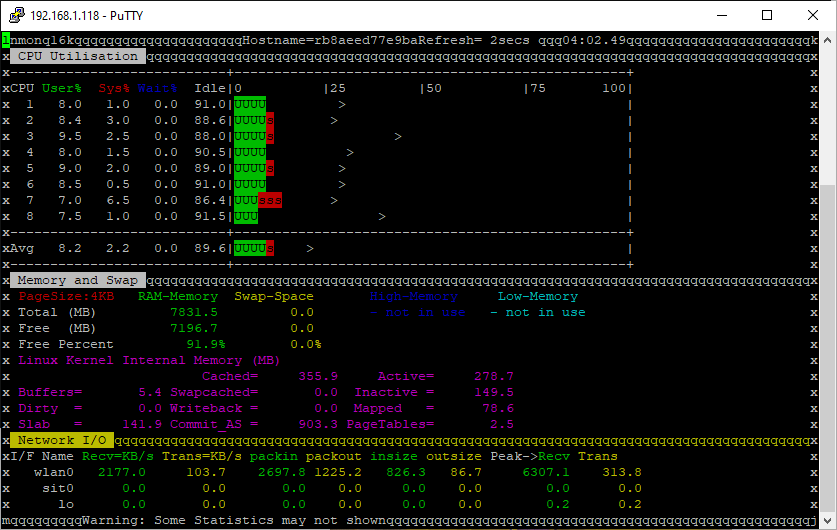Image resolution: width=837 pixels, height=530 pixels.
Task: Click the Commit_AS value 903.3
Action: point(318,424)
